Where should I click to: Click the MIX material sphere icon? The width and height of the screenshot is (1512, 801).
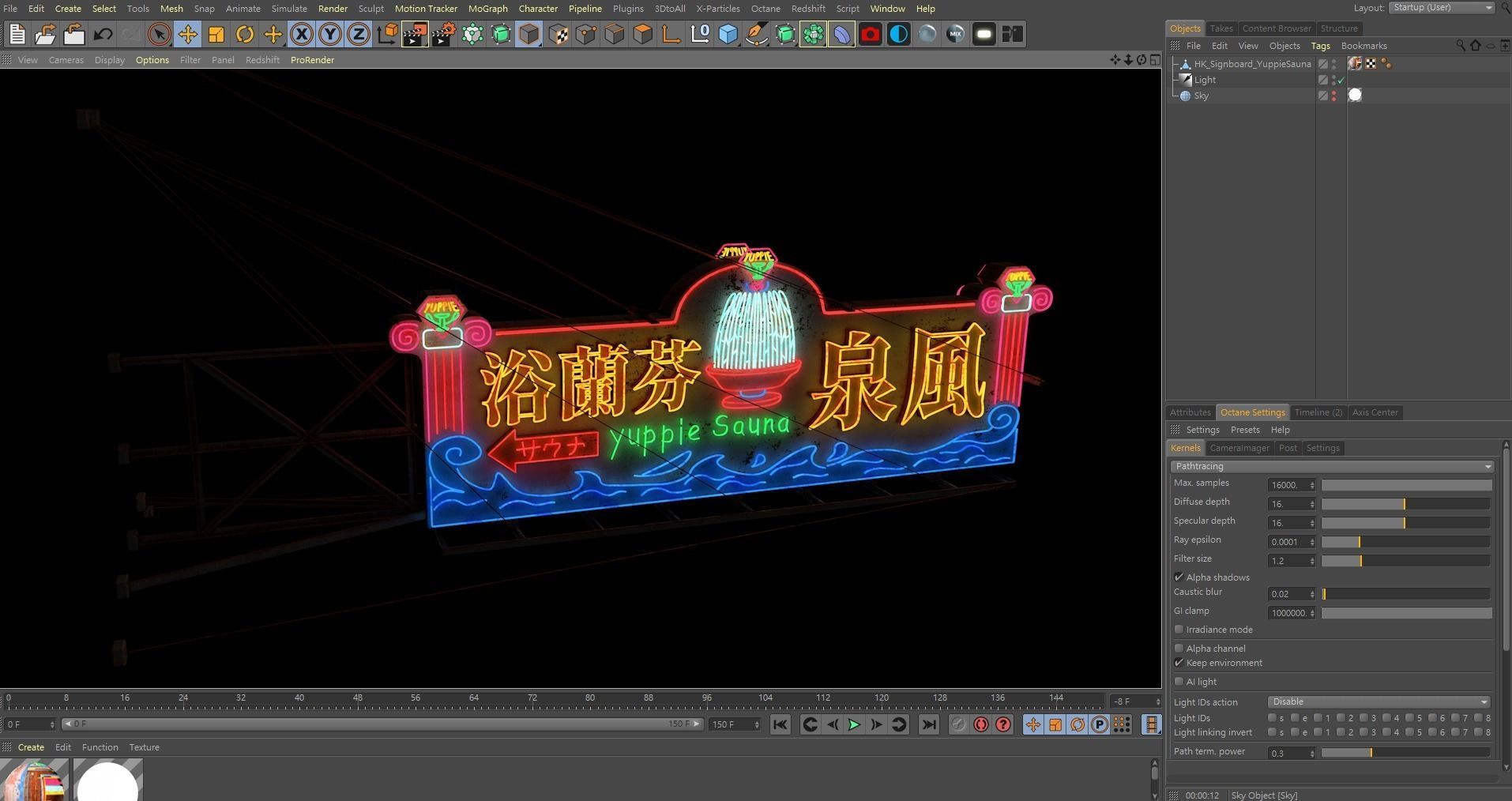955,34
